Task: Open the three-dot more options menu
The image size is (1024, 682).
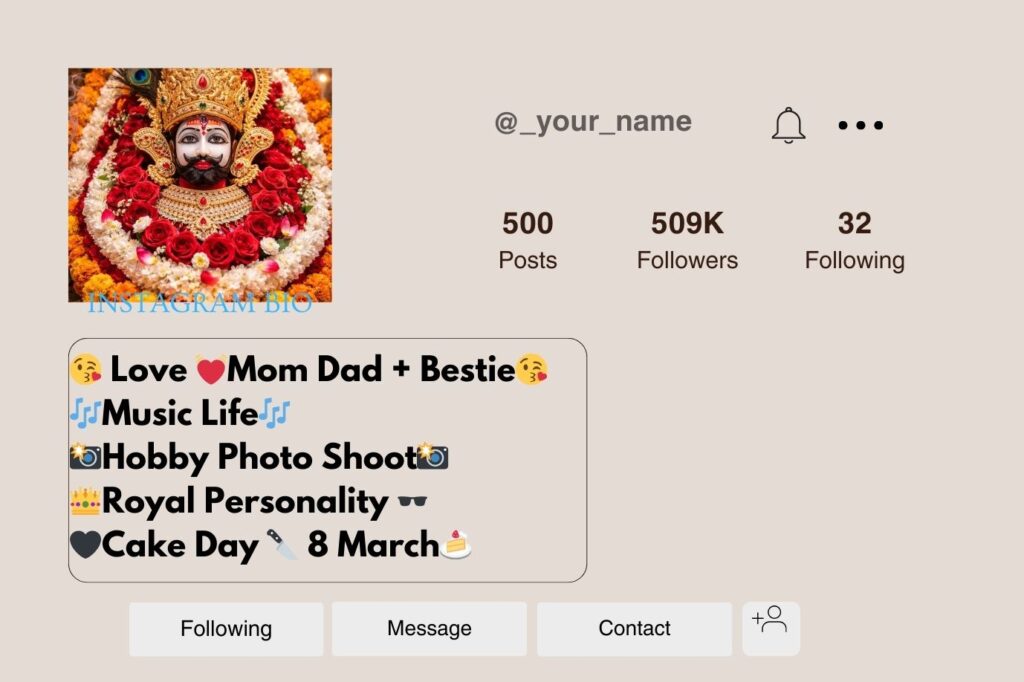Action: pos(860,124)
